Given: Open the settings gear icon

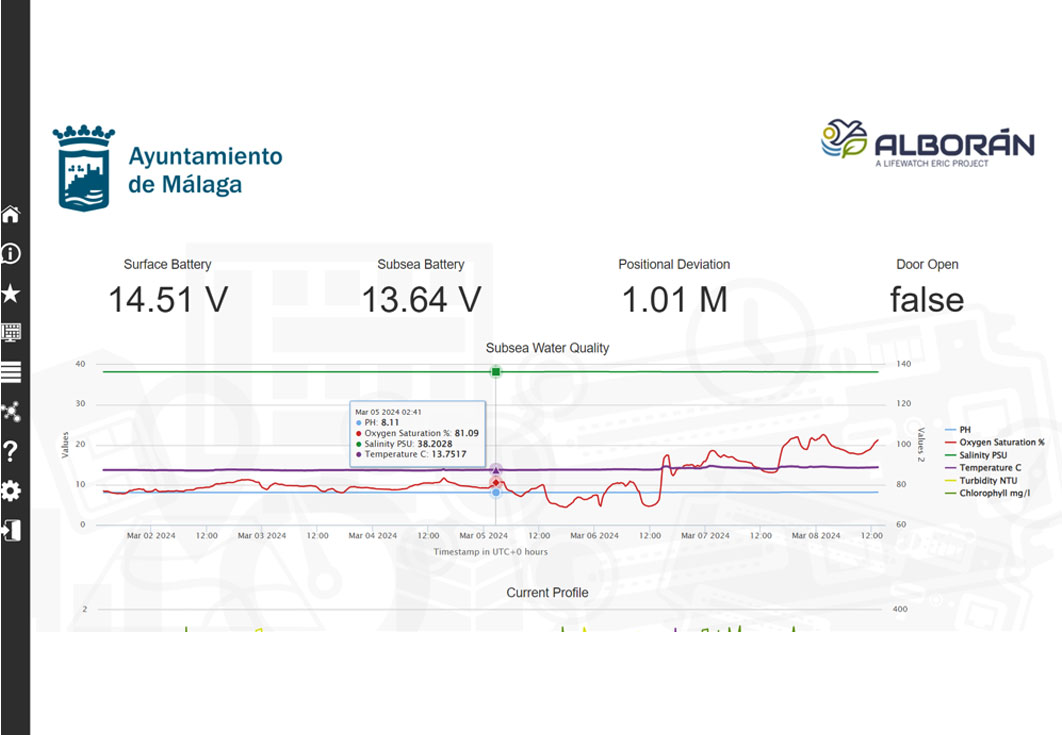Looking at the screenshot, I should [x=11, y=491].
